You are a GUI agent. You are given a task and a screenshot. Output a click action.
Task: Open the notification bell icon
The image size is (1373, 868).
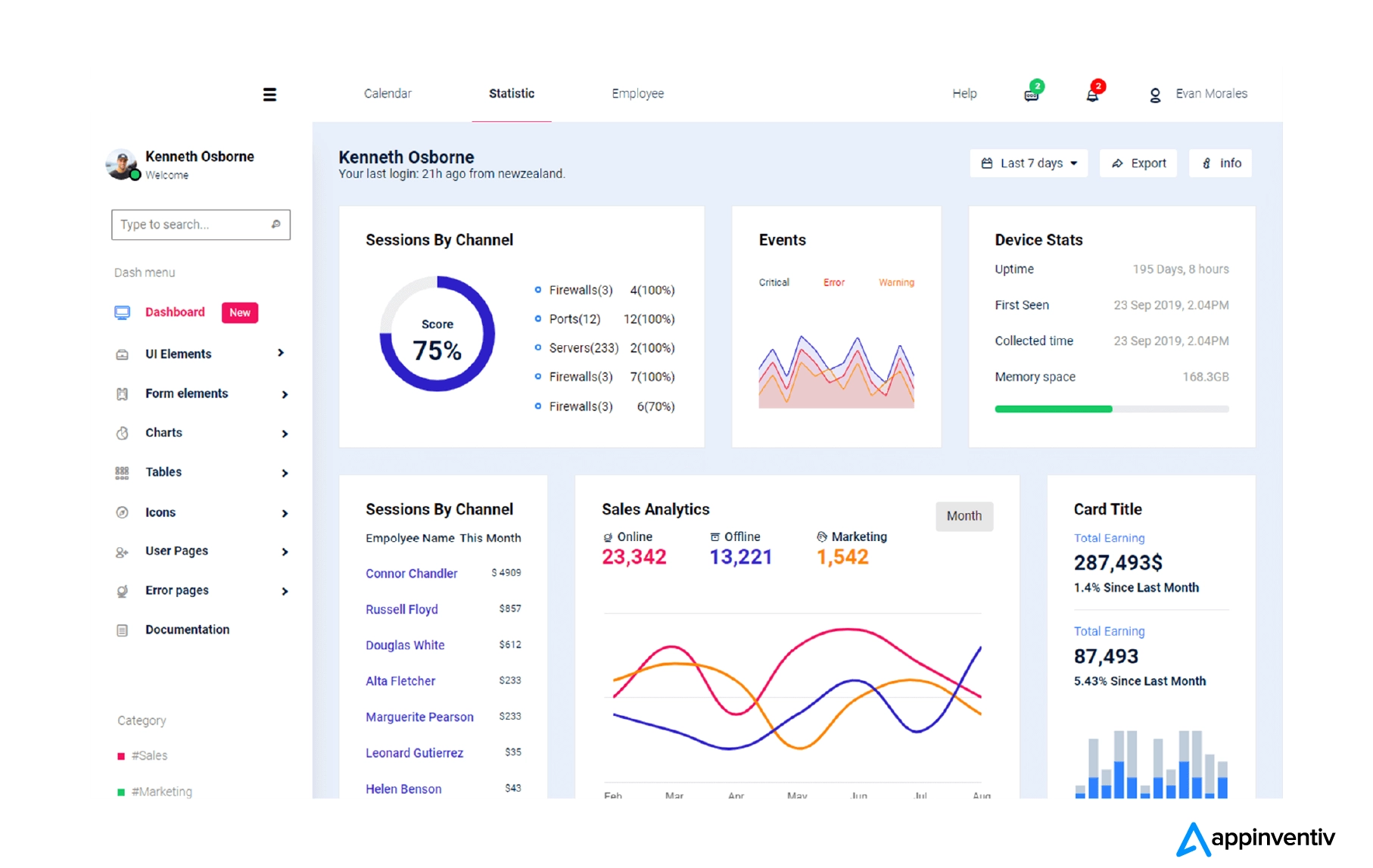tap(1092, 95)
